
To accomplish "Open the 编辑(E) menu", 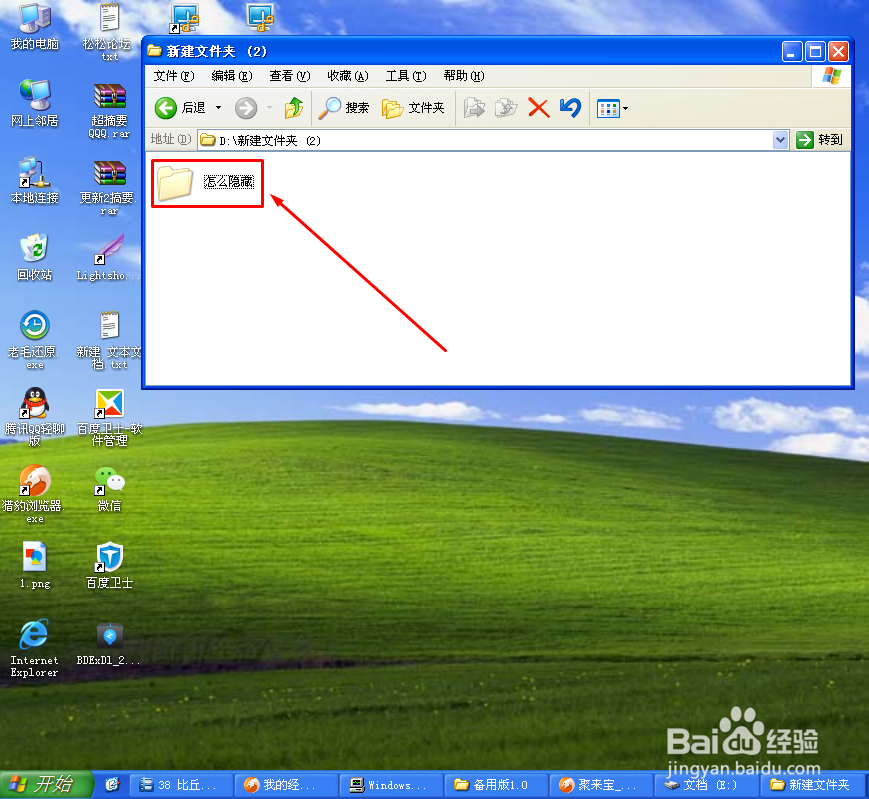I will [x=232, y=76].
